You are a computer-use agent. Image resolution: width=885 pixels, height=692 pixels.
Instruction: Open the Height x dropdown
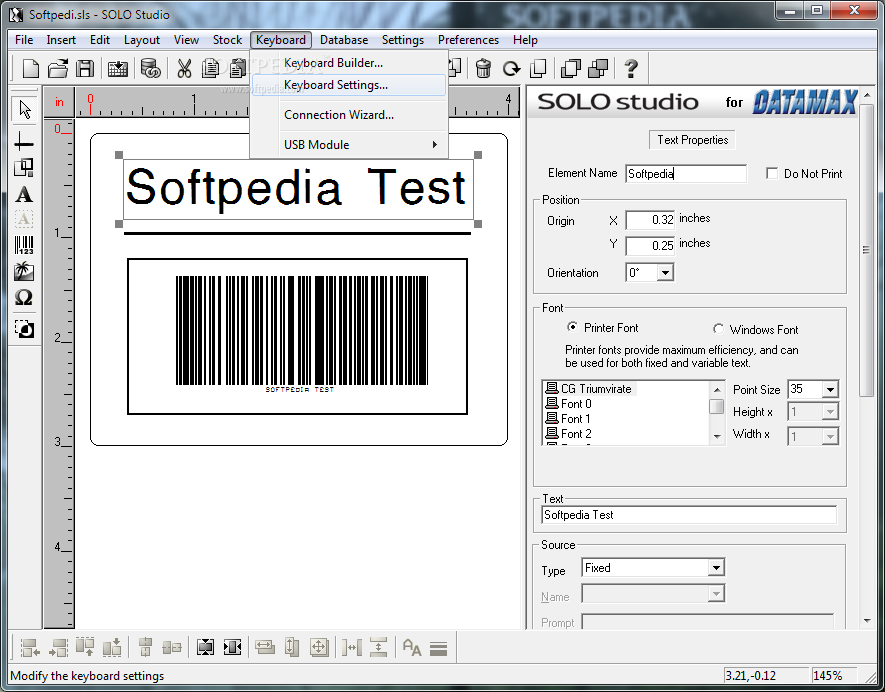(x=830, y=412)
